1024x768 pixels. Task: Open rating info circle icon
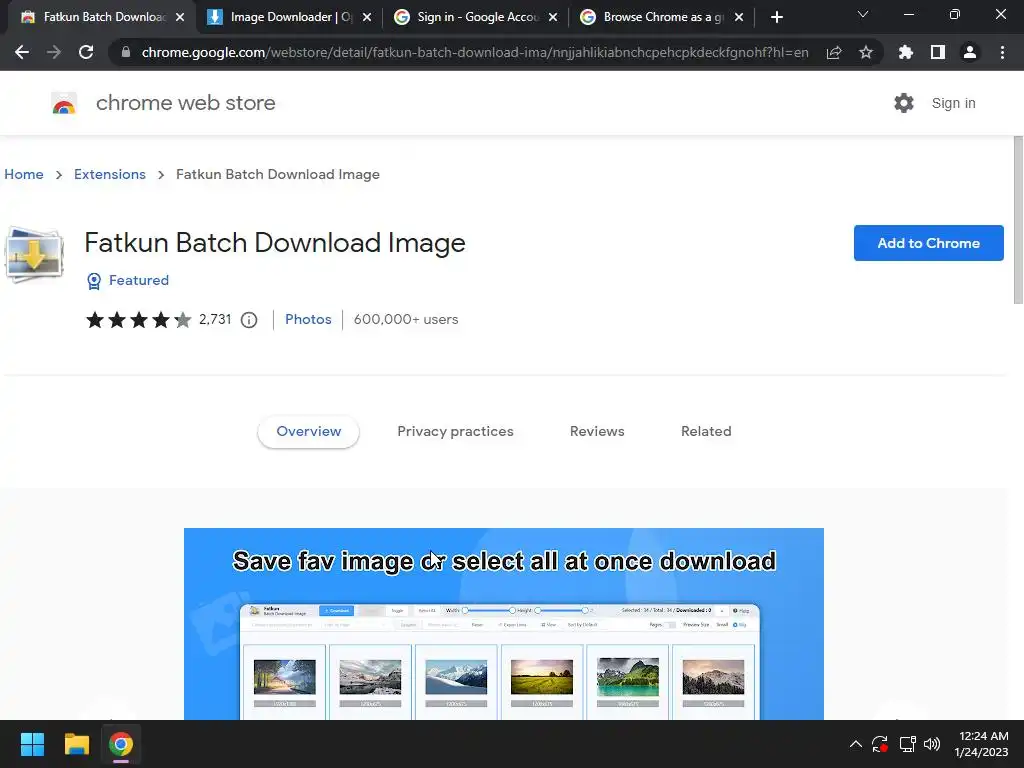tap(249, 320)
